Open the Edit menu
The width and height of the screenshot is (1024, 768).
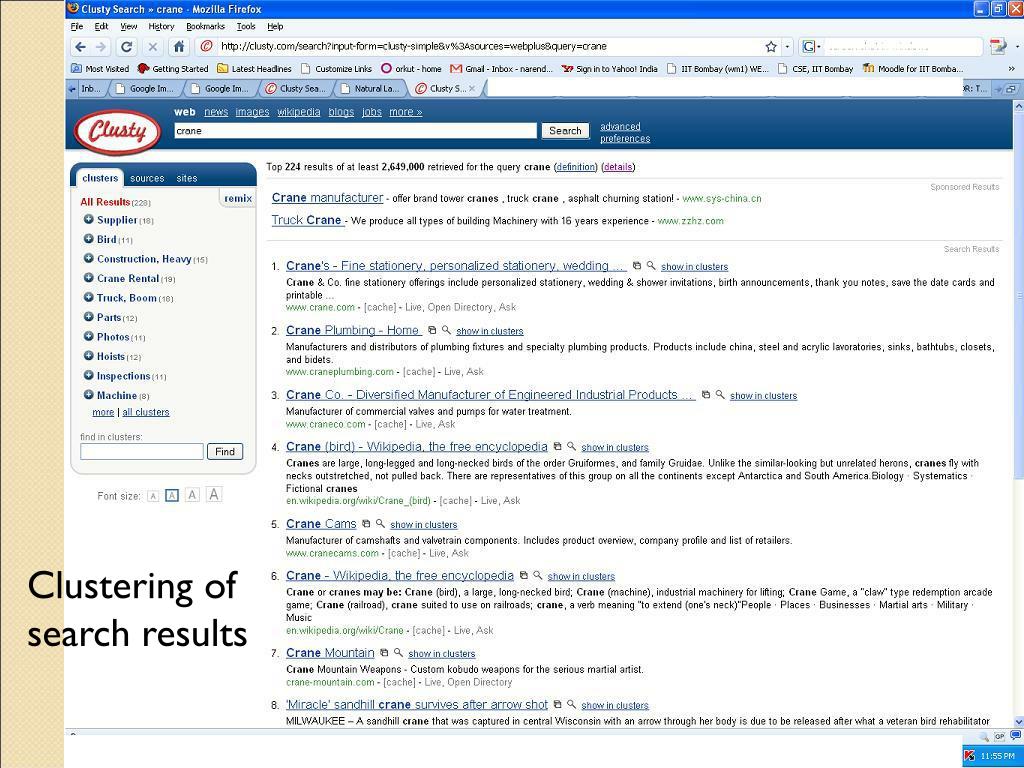point(101,26)
